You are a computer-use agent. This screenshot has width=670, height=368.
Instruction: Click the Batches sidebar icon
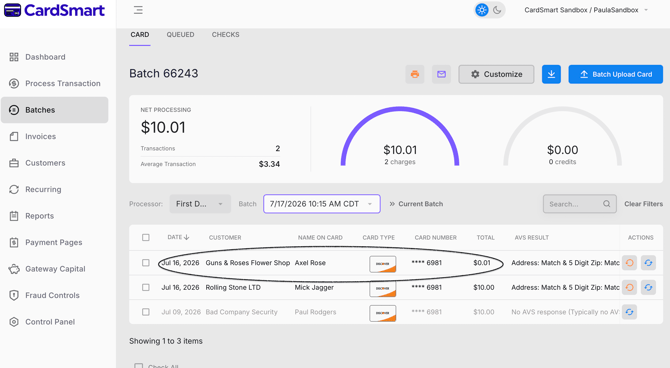(14, 110)
